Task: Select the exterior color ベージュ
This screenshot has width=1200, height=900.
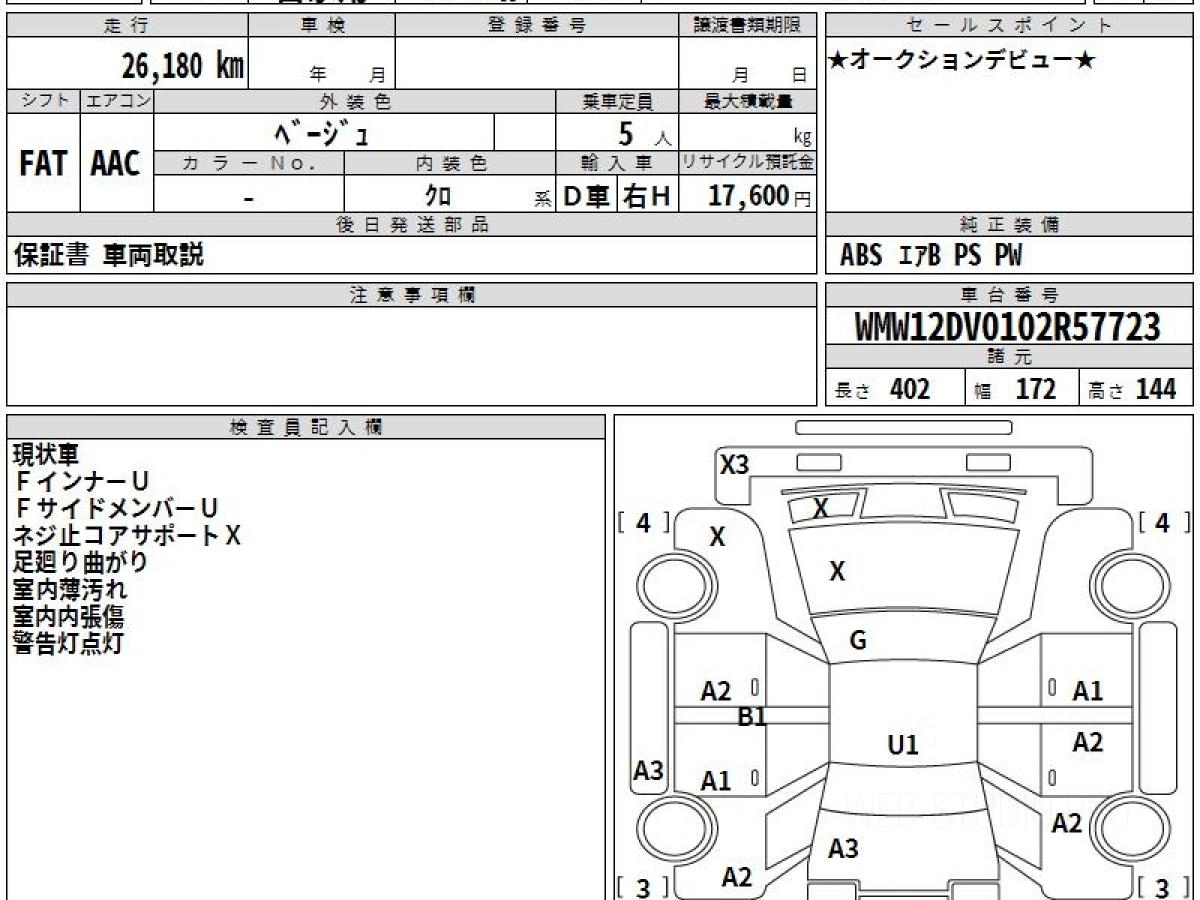Action: click(323, 132)
